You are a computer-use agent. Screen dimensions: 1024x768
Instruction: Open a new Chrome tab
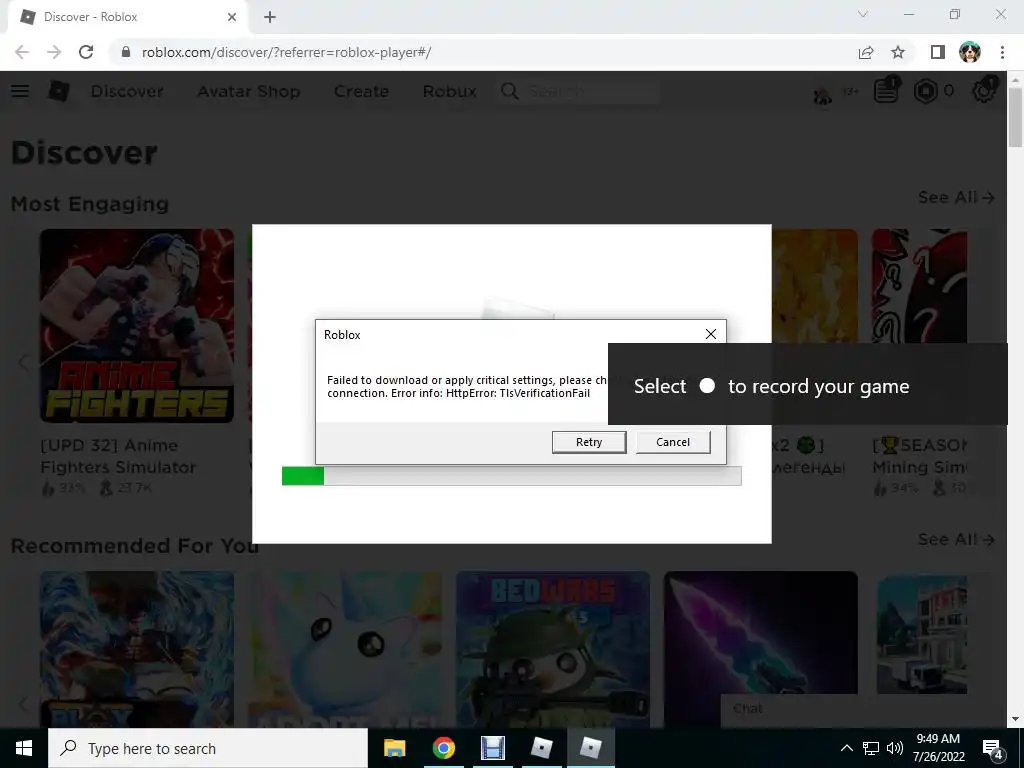pos(270,17)
